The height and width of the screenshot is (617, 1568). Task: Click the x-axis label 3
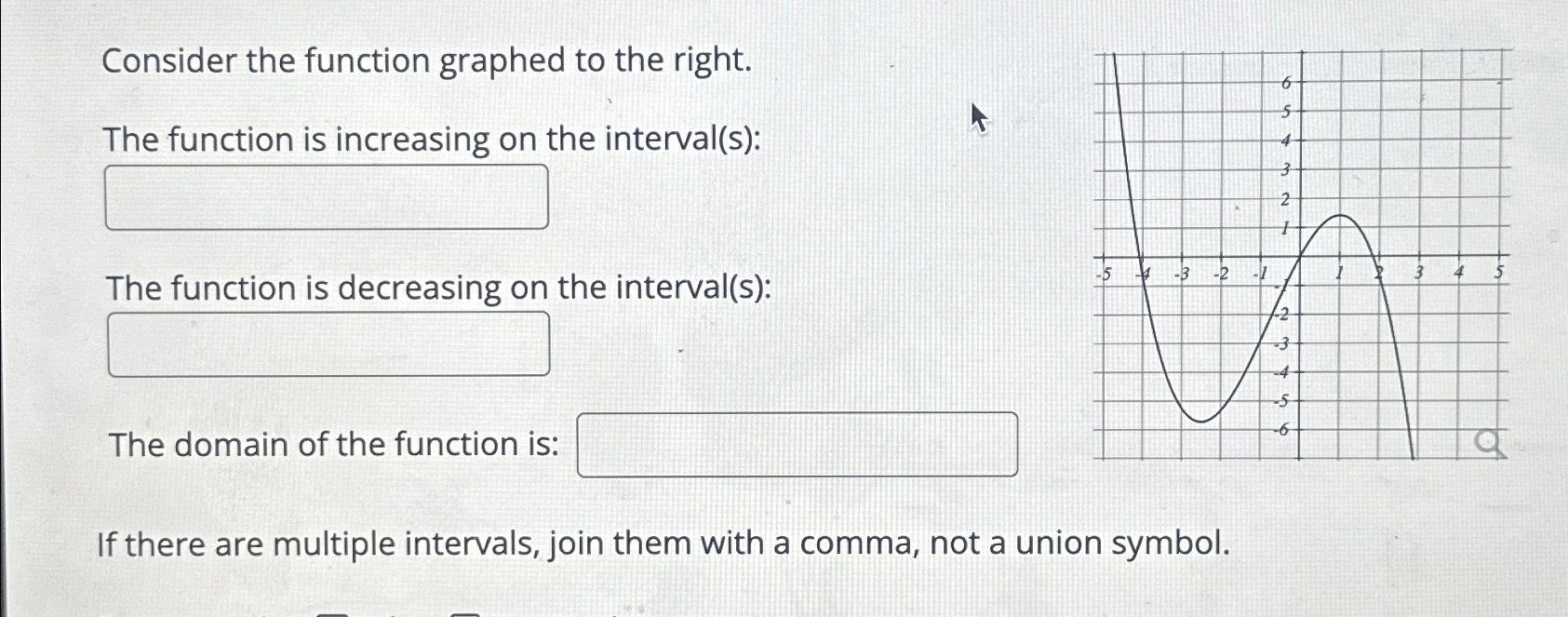pos(1419,274)
